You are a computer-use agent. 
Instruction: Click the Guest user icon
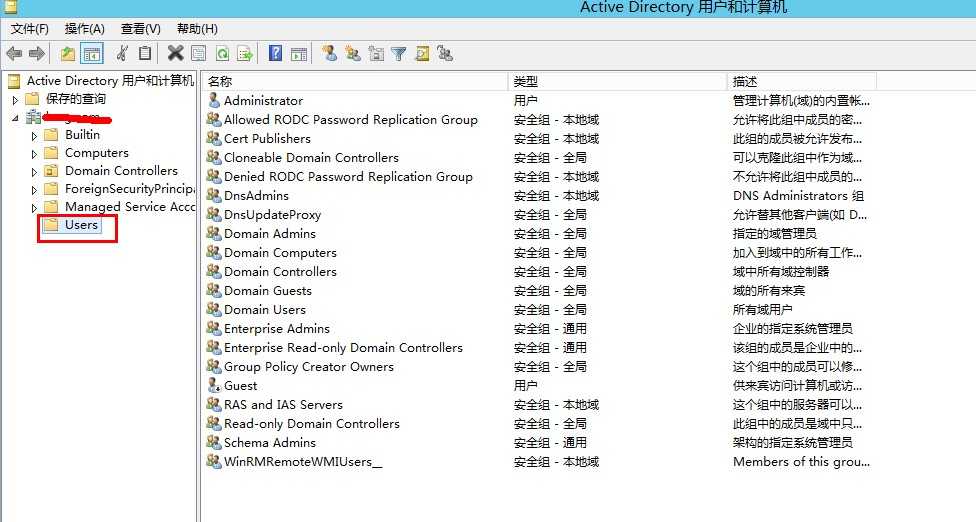pos(214,385)
